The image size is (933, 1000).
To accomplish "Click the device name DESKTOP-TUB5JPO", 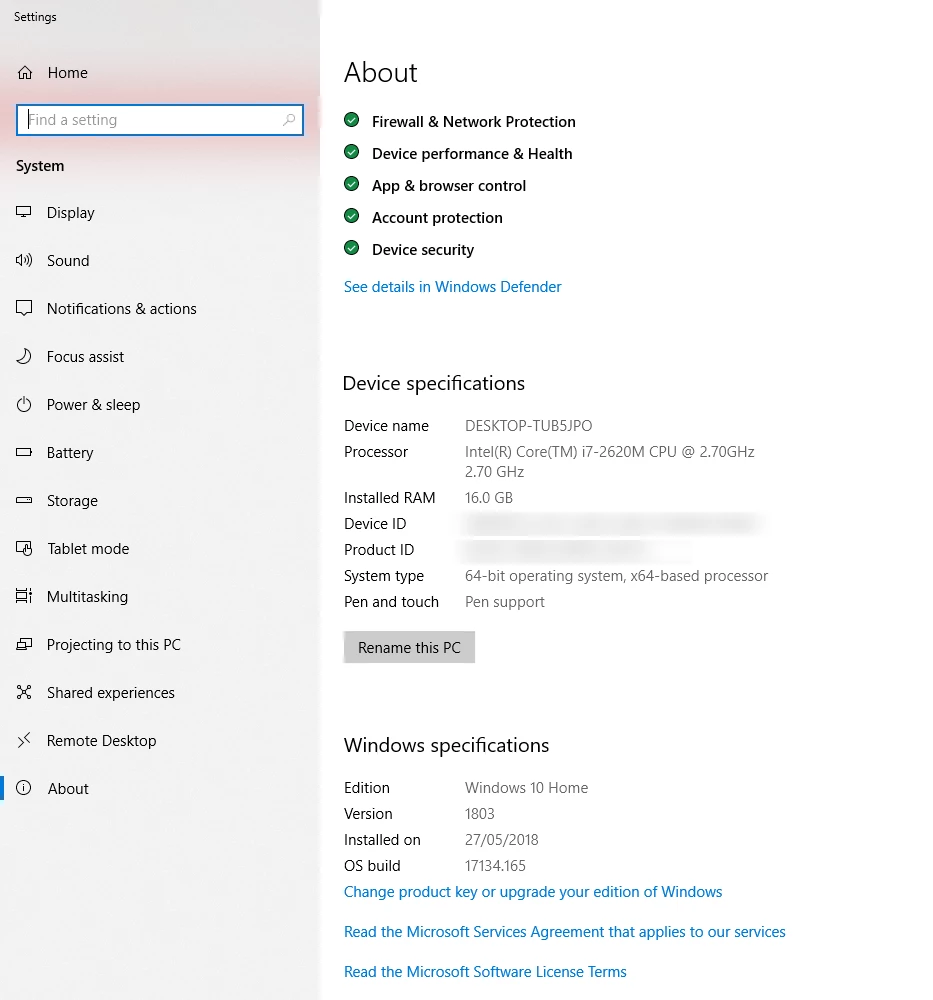I will [528, 425].
